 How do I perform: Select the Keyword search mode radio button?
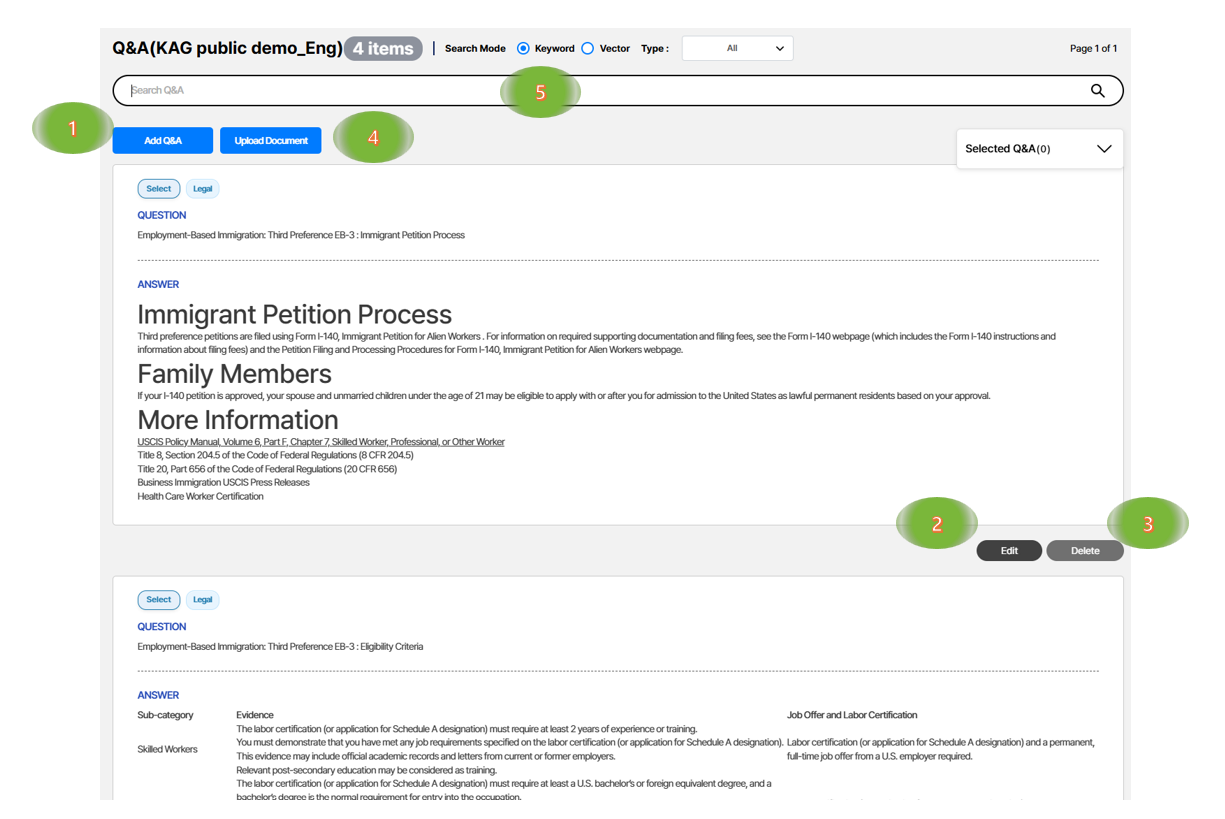tap(523, 48)
